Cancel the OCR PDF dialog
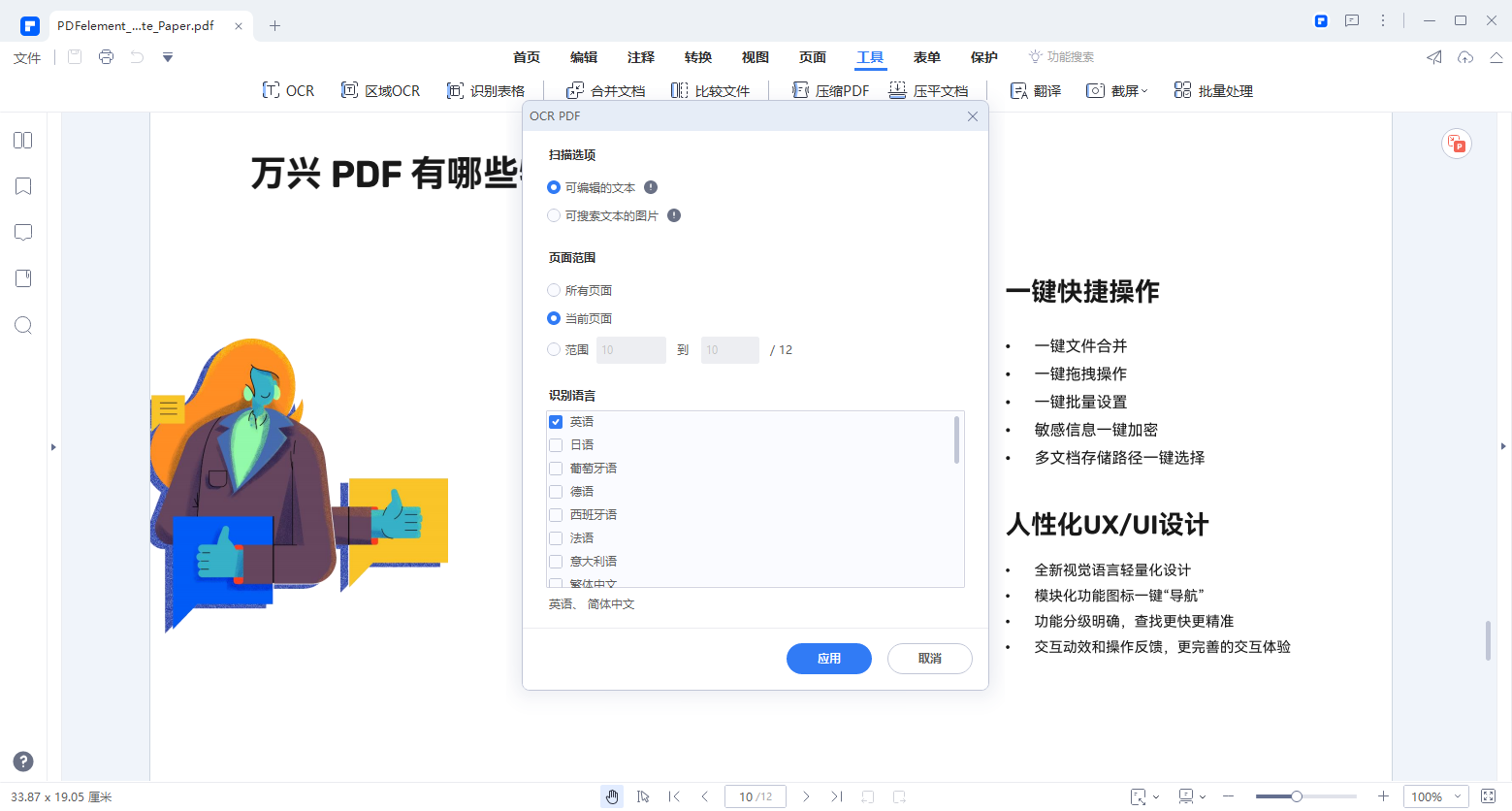This screenshot has height=811, width=1512. coord(928,659)
